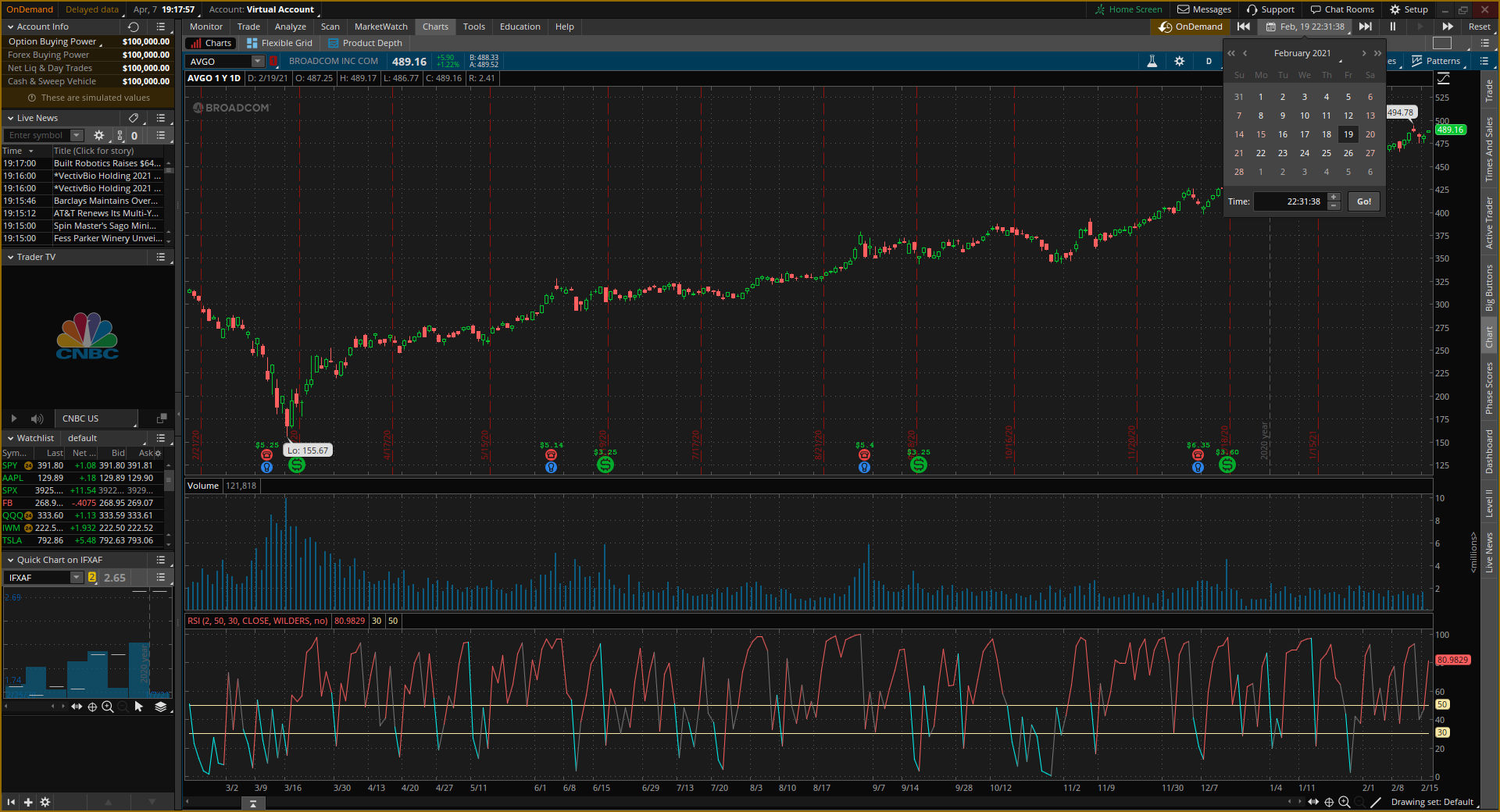Screen dimensions: 1500x812
Task: Refresh the Account Info values
Action: 134,27
